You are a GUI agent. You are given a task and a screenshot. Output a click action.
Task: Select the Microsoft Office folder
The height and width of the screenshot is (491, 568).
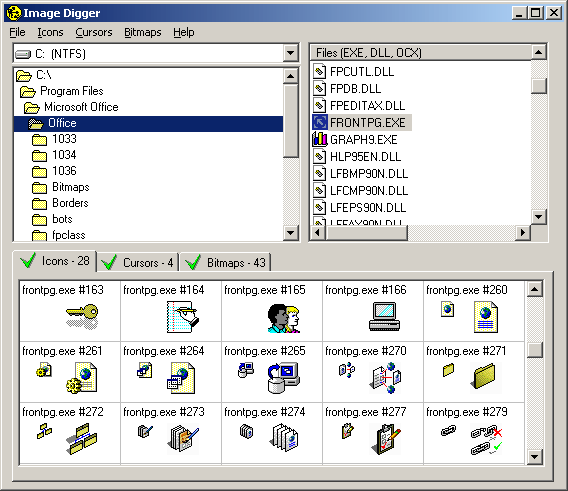(71, 107)
